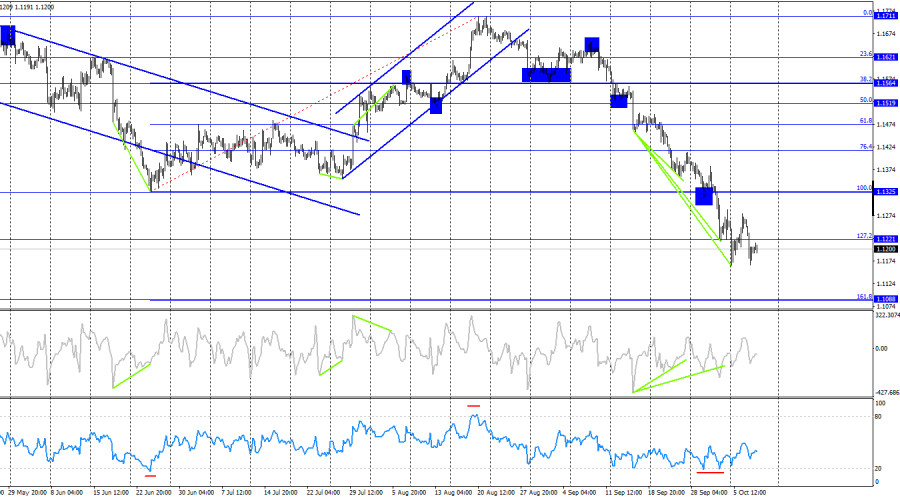
Task: Click the 4 Sep 04:00 date label
Action: pos(579,493)
